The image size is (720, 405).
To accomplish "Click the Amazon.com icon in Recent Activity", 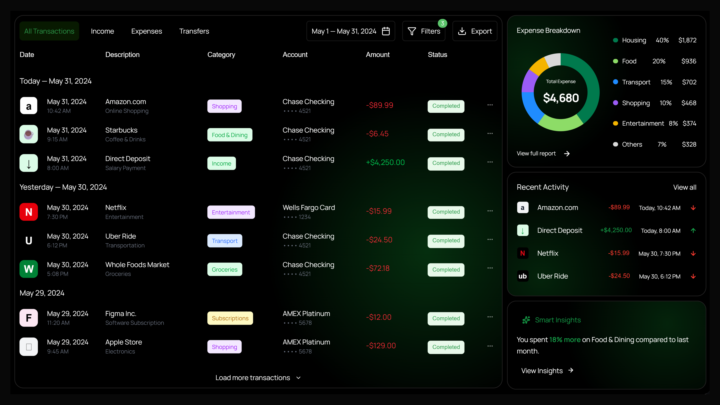I will [523, 208].
